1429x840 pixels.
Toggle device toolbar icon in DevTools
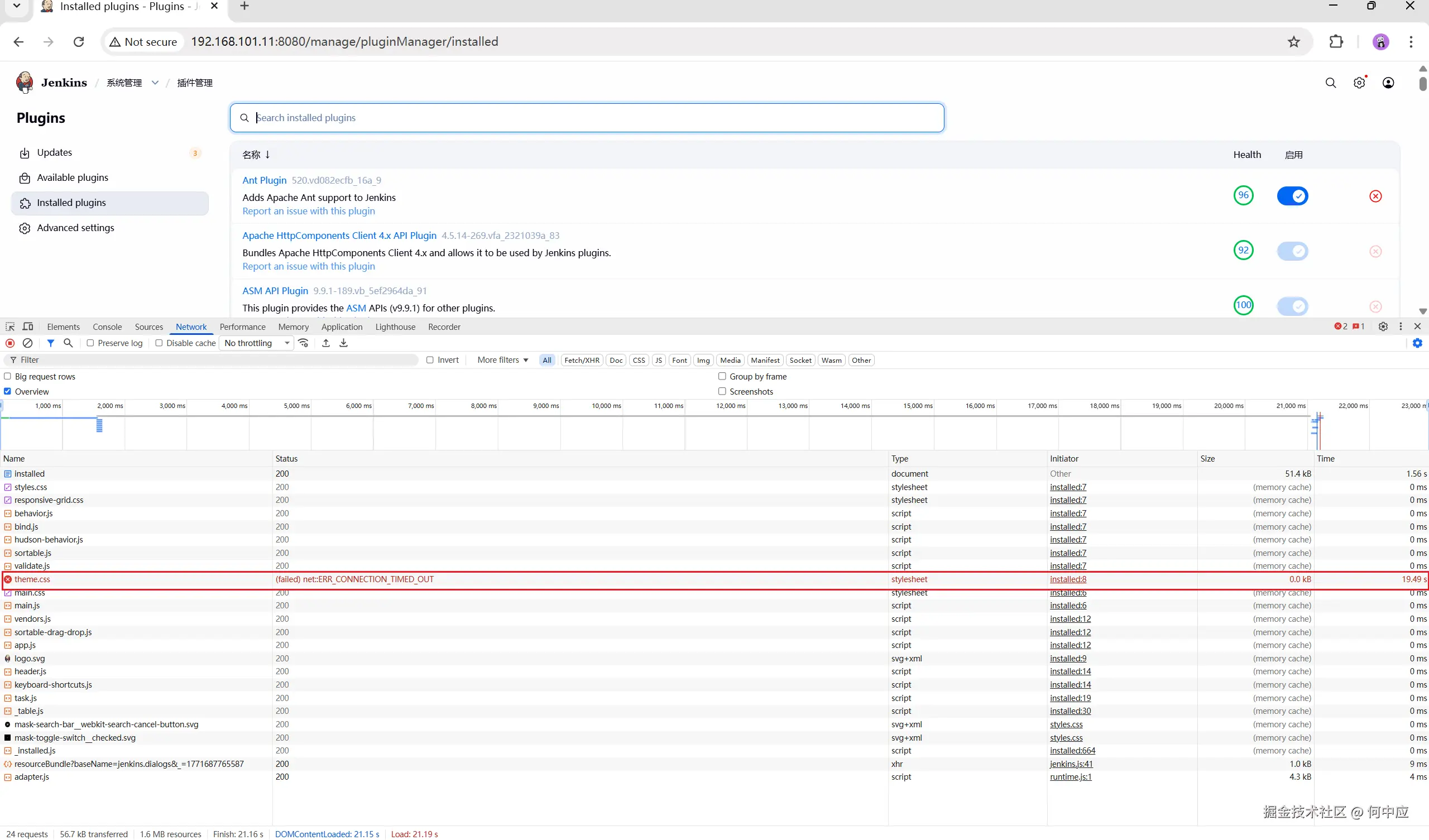(28, 327)
